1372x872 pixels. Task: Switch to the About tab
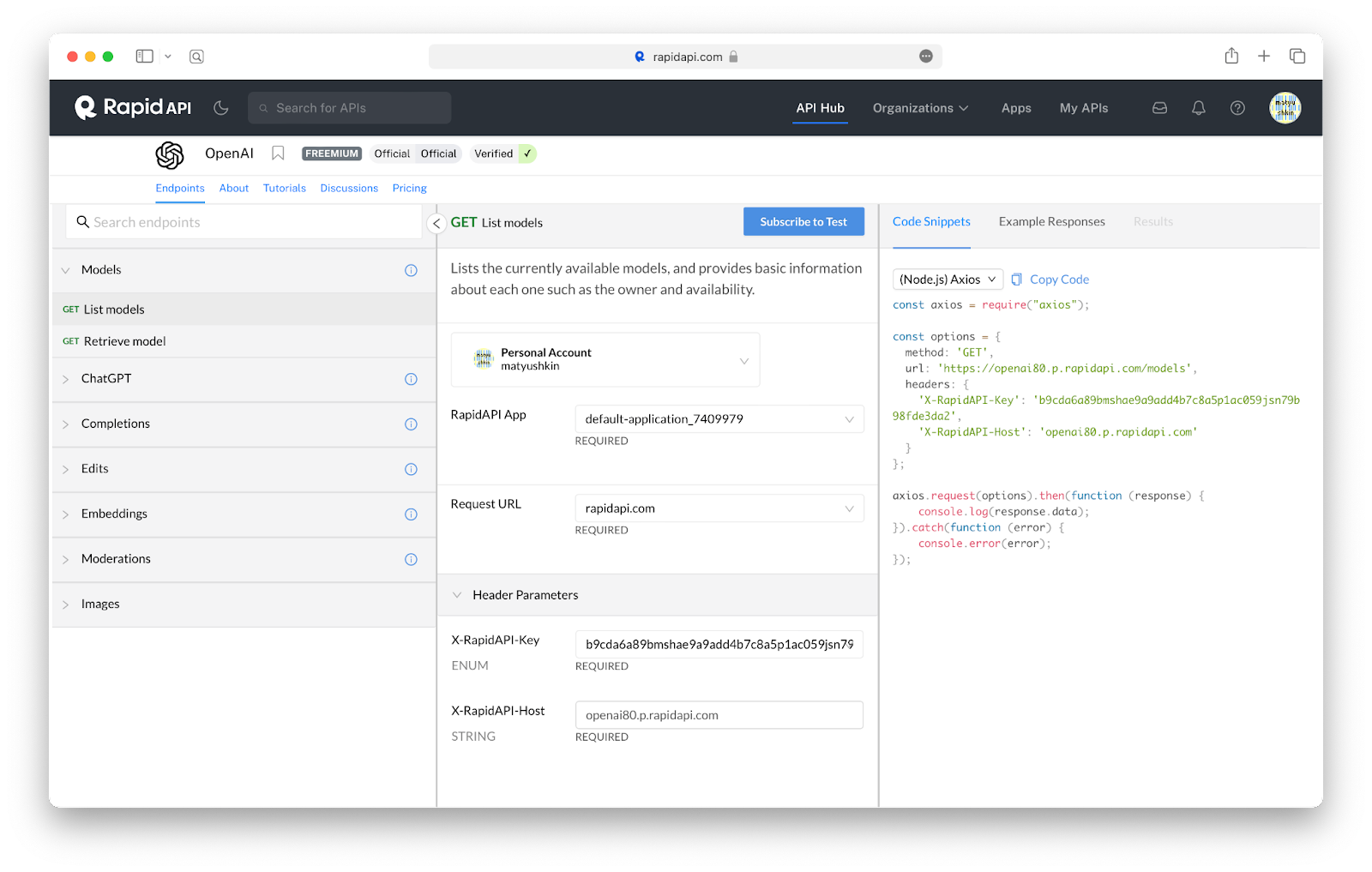tap(234, 189)
